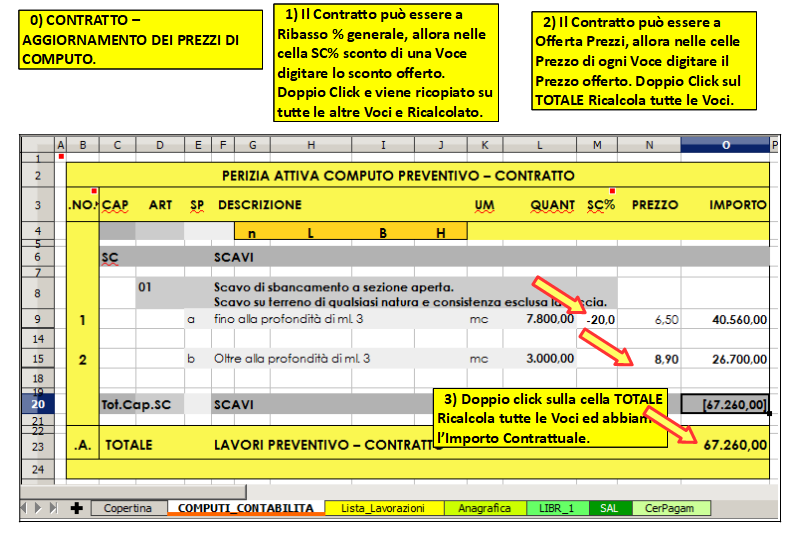
Task: Select row 20 header
Action: pos(38,404)
